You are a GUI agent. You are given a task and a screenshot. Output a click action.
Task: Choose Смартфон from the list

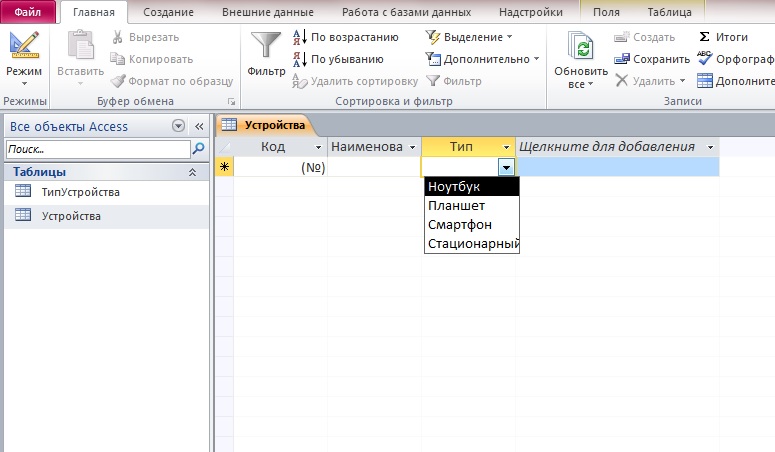(x=472, y=225)
